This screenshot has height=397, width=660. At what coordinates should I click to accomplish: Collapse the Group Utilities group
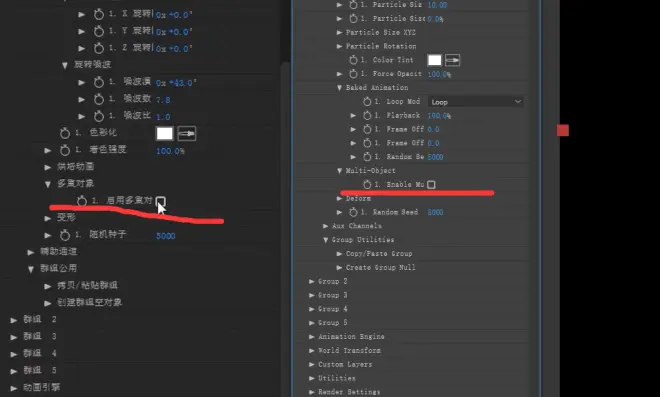click(325, 240)
